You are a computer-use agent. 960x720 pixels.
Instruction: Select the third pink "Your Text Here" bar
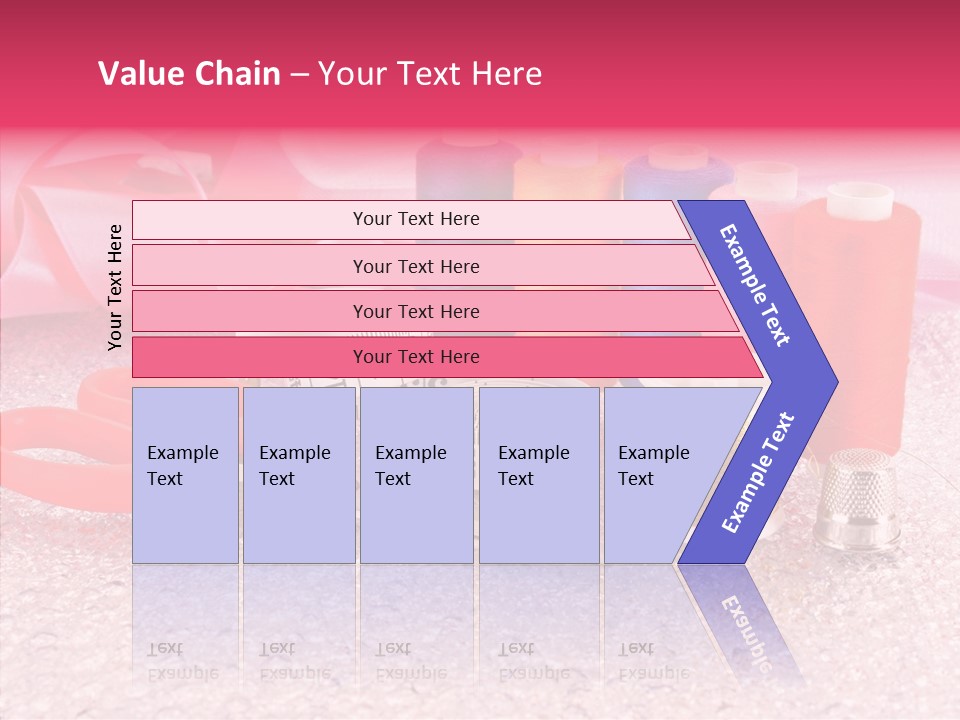pos(415,311)
